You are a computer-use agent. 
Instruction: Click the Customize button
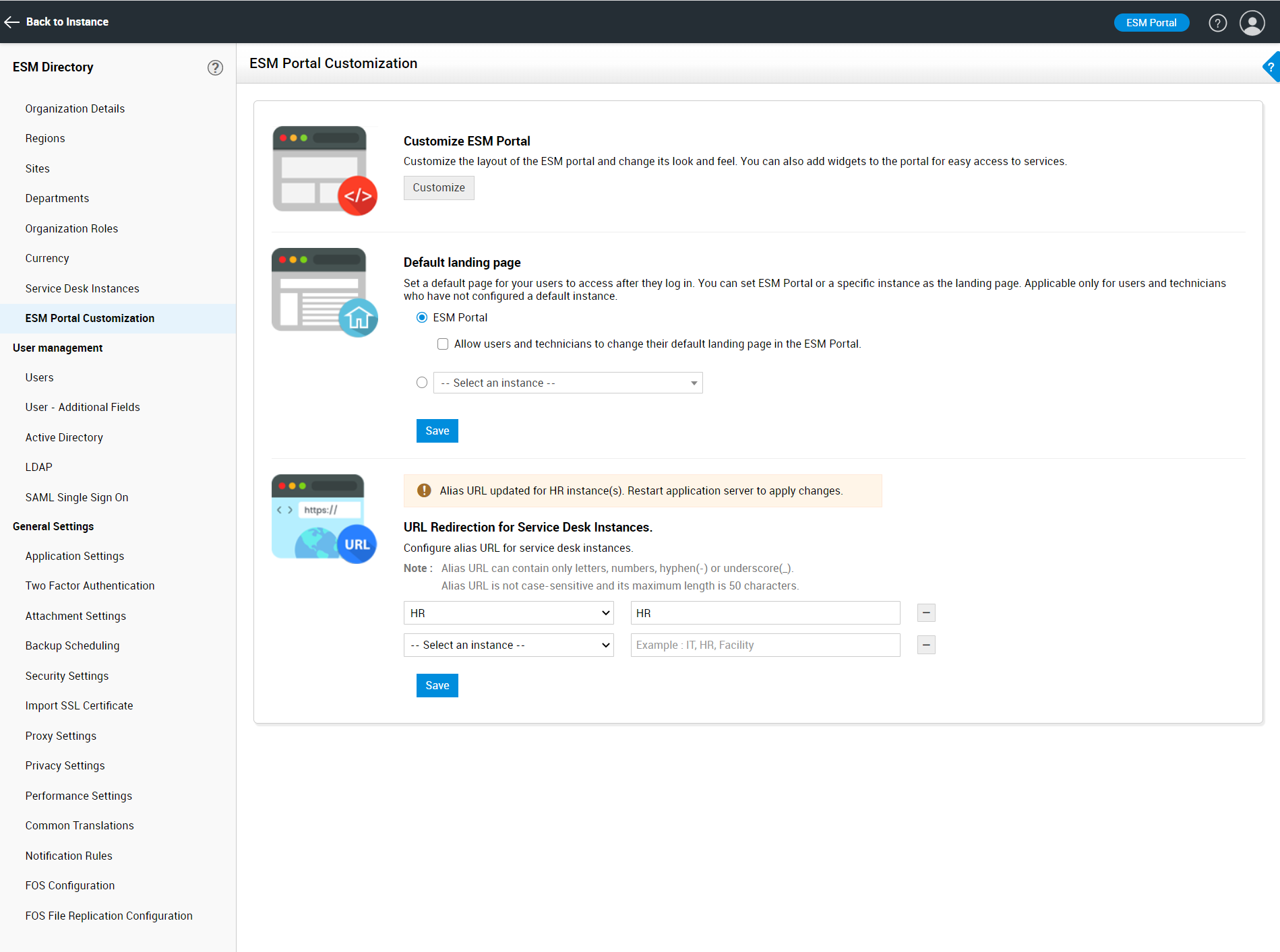439,188
